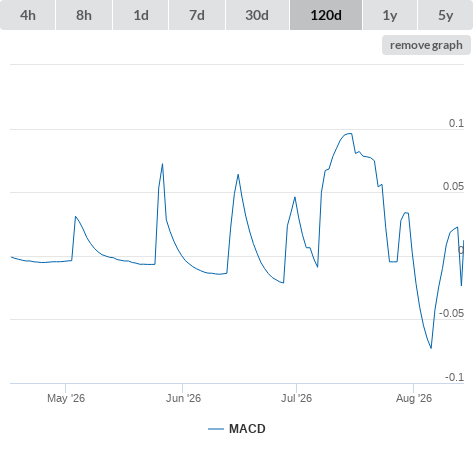
Task: Show the 5y time range
Action: click(446, 15)
